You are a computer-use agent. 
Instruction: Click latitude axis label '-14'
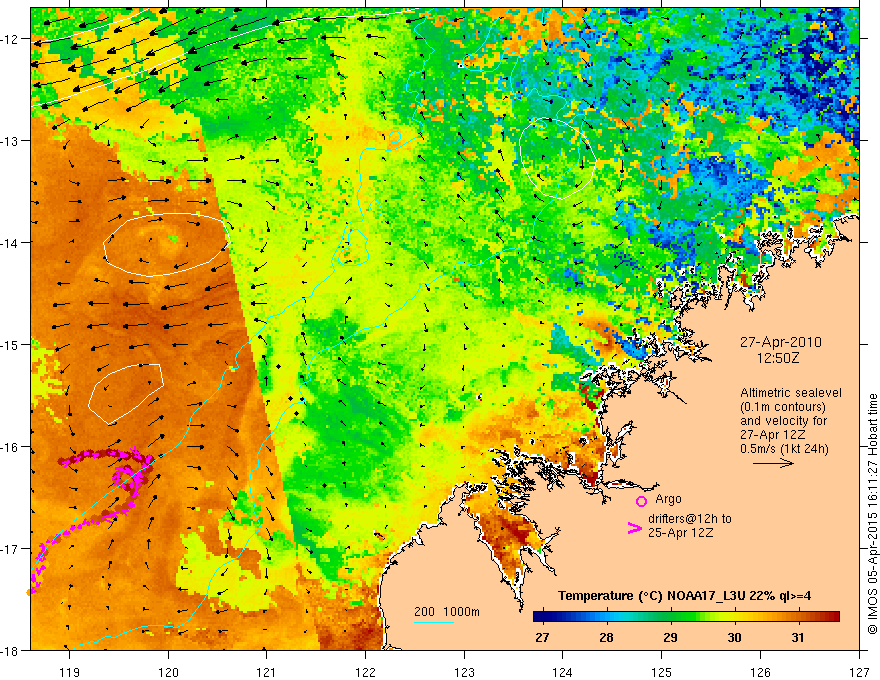10,243
